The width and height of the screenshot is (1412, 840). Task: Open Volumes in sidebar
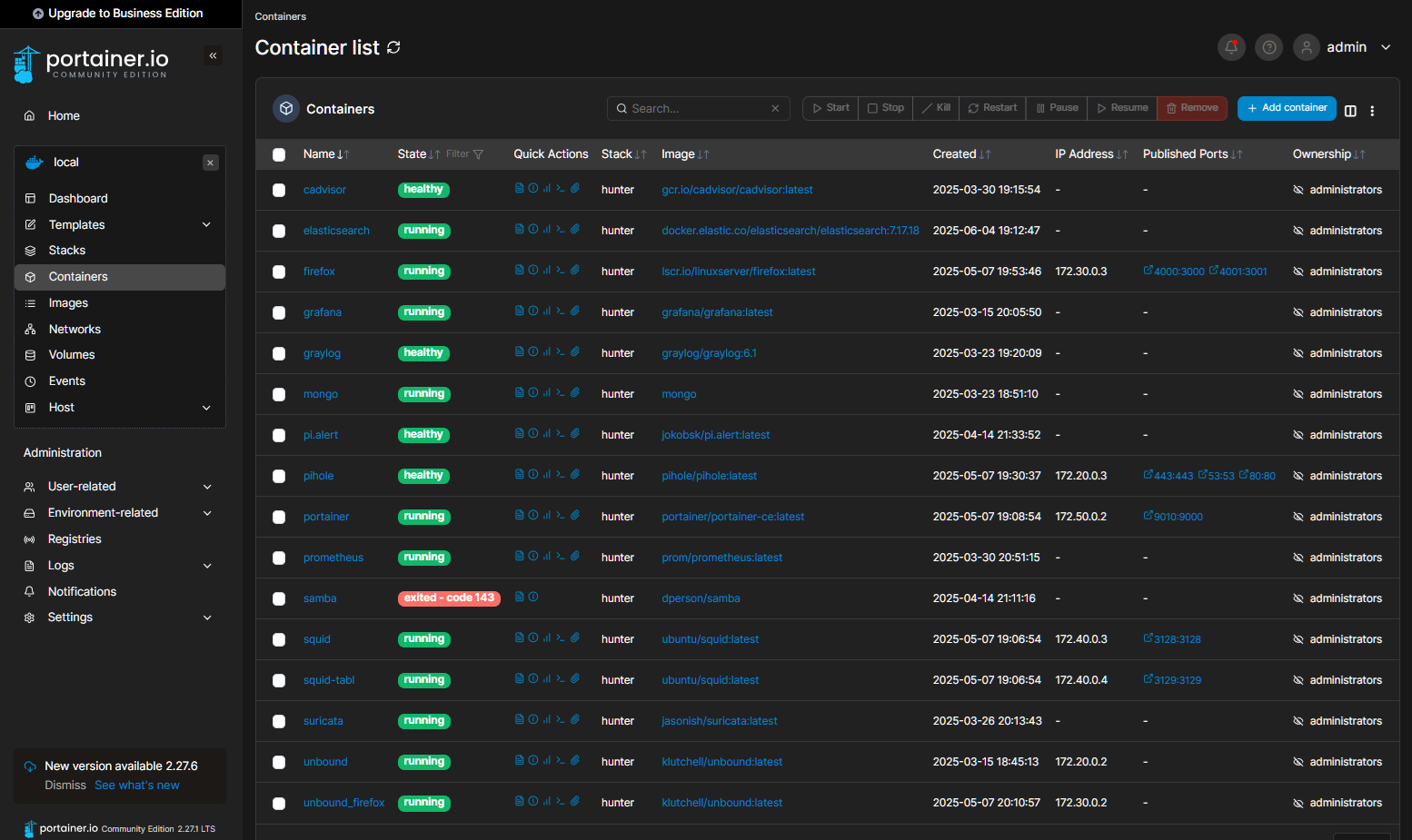[120, 355]
